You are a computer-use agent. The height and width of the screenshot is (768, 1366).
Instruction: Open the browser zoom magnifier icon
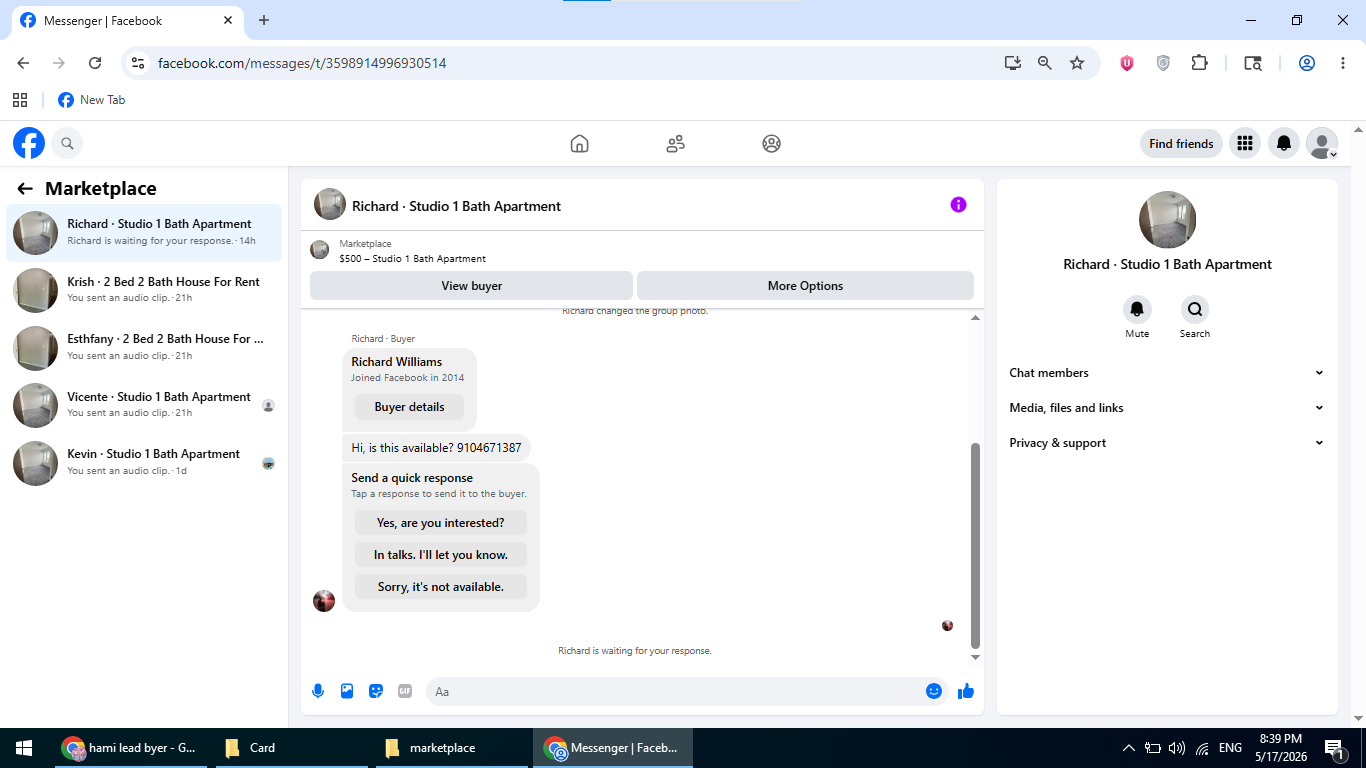(1045, 63)
